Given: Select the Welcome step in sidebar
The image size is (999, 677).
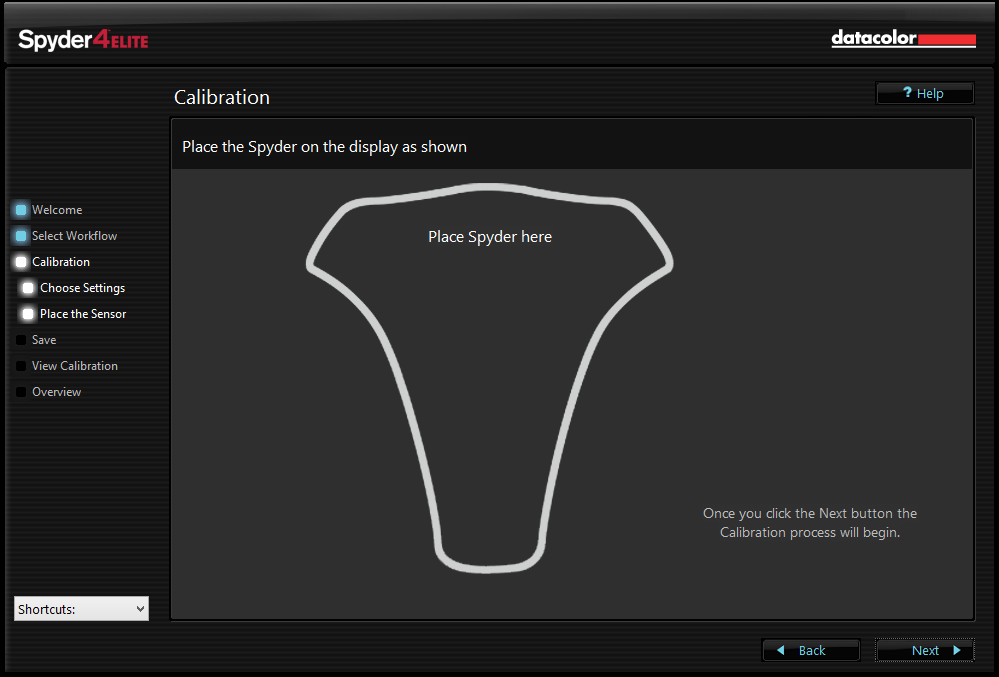Looking at the screenshot, I should 57,209.
